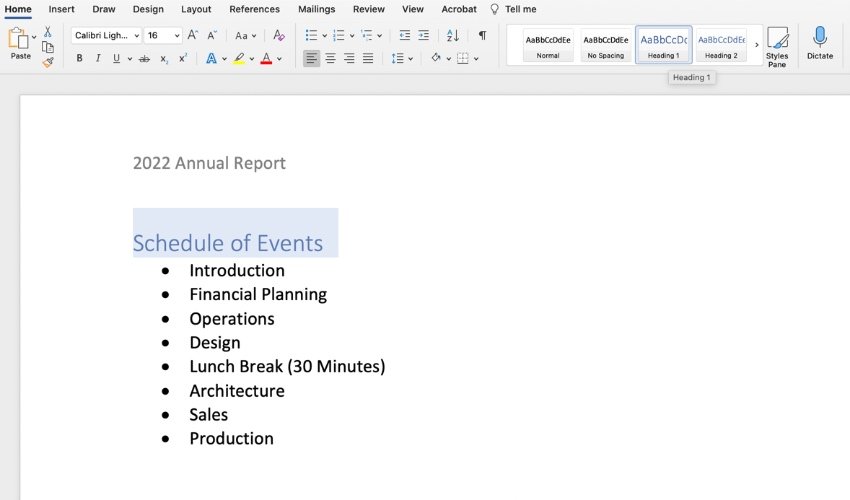The width and height of the screenshot is (850, 500).
Task: Click the Tell me search field
Action: pyautogui.click(x=513, y=9)
